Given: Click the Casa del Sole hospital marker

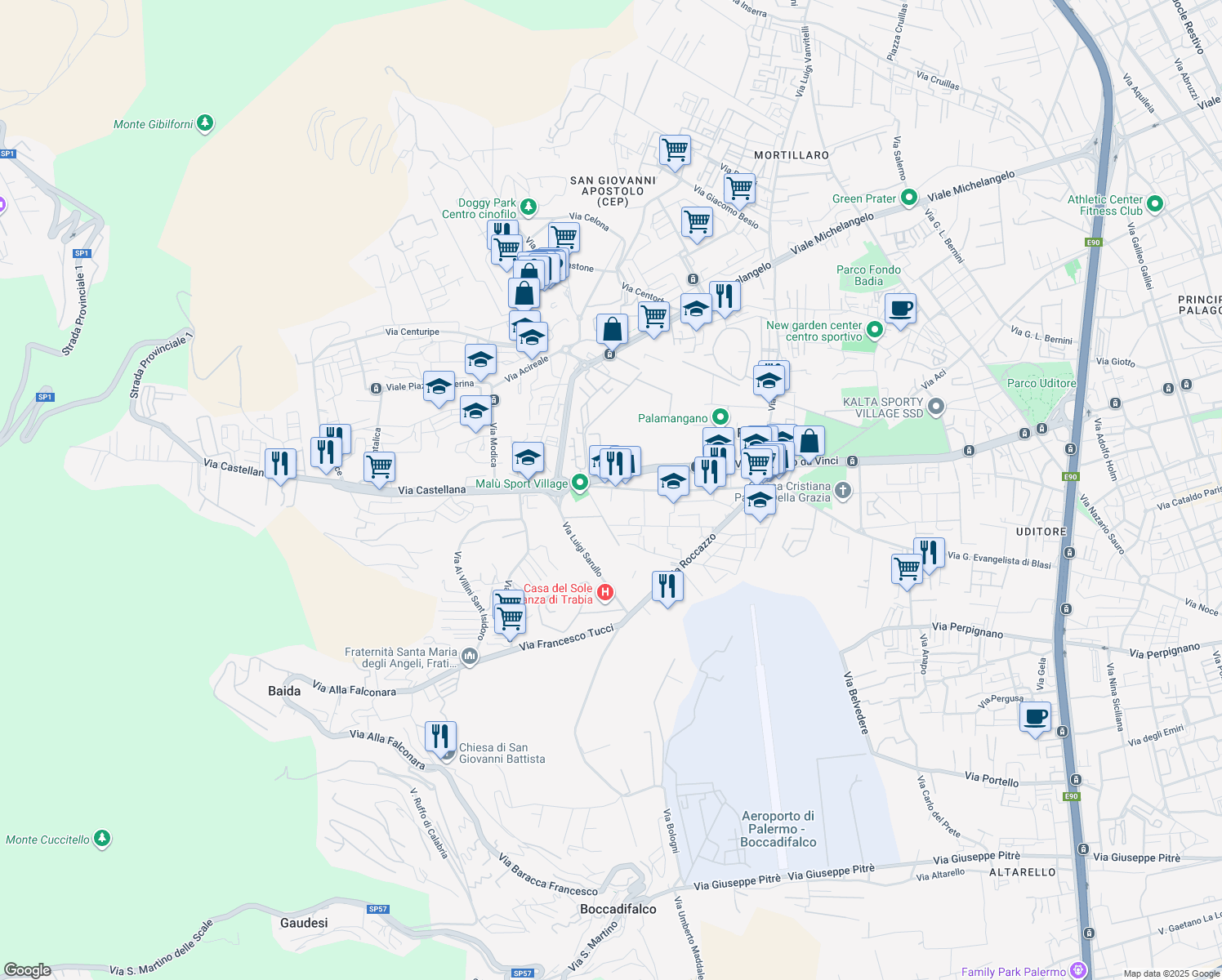Looking at the screenshot, I should click(604, 591).
